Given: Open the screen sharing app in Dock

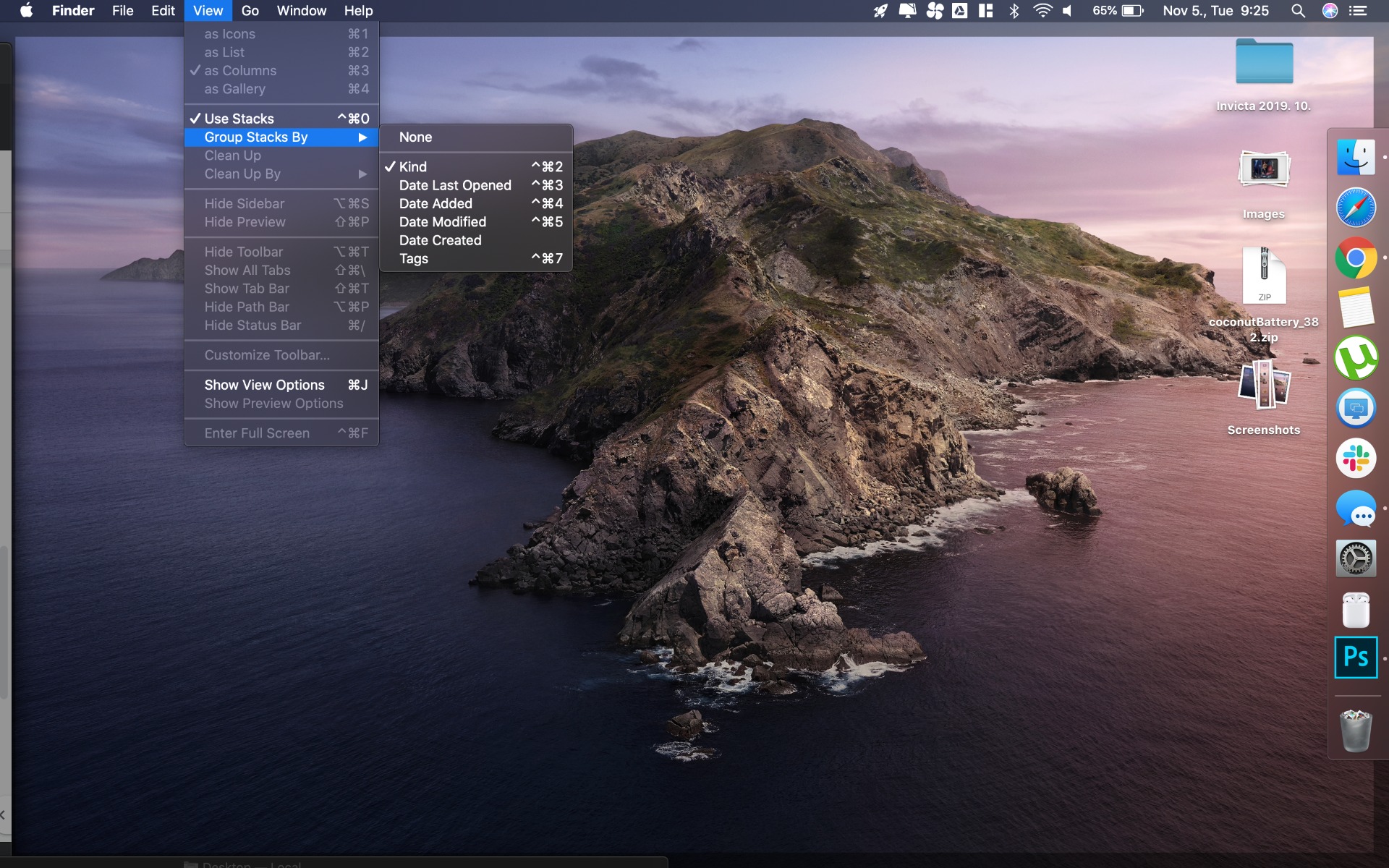Looking at the screenshot, I should pyautogui.click(x=1356, y=408).
